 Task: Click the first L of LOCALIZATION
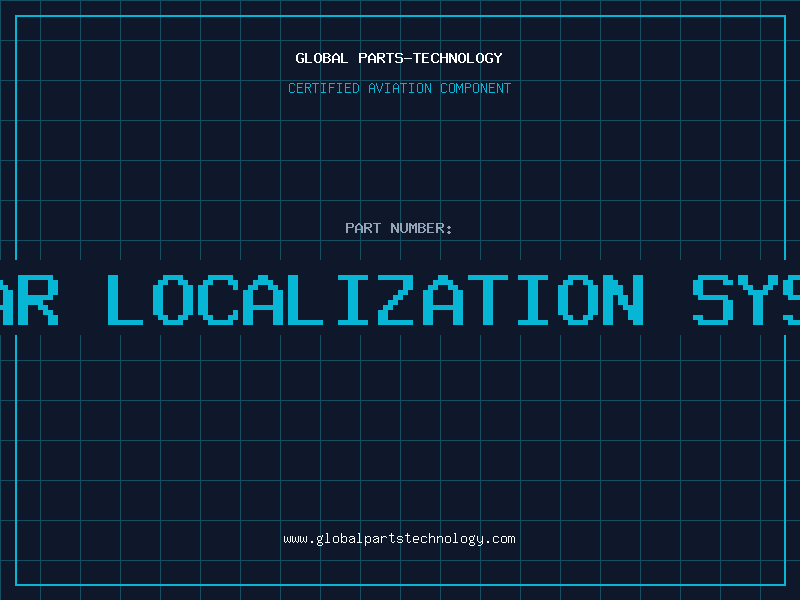[x=127, y=300]
